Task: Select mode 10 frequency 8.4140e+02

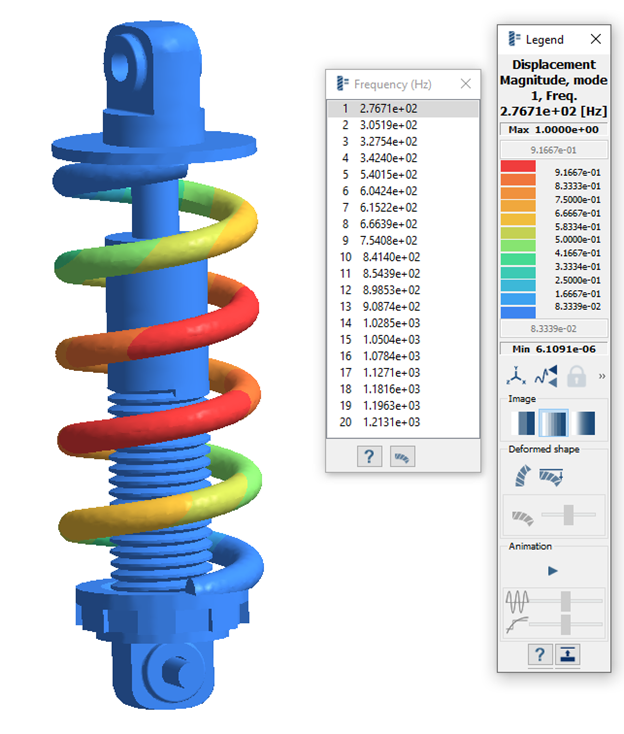Action: (x=403, y=257)
